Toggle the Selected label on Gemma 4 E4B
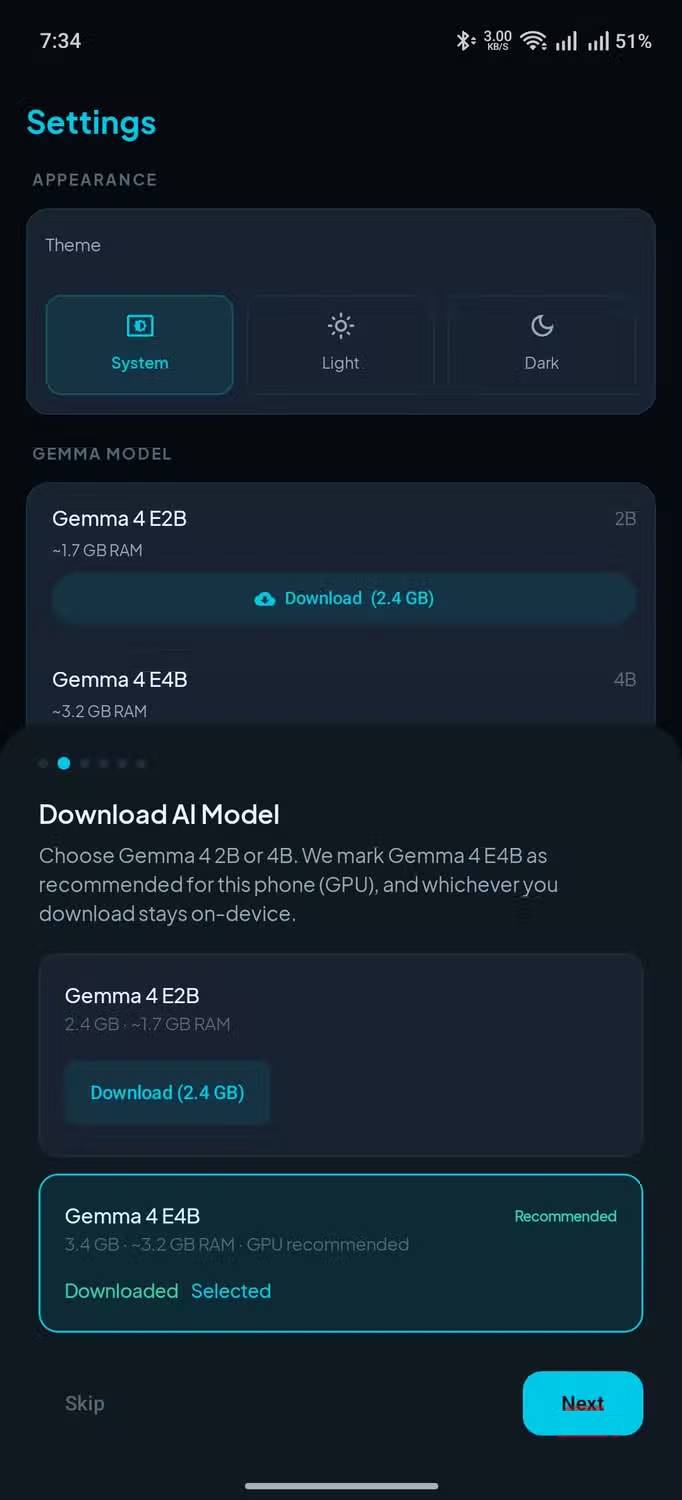 tap(231, 1291)
